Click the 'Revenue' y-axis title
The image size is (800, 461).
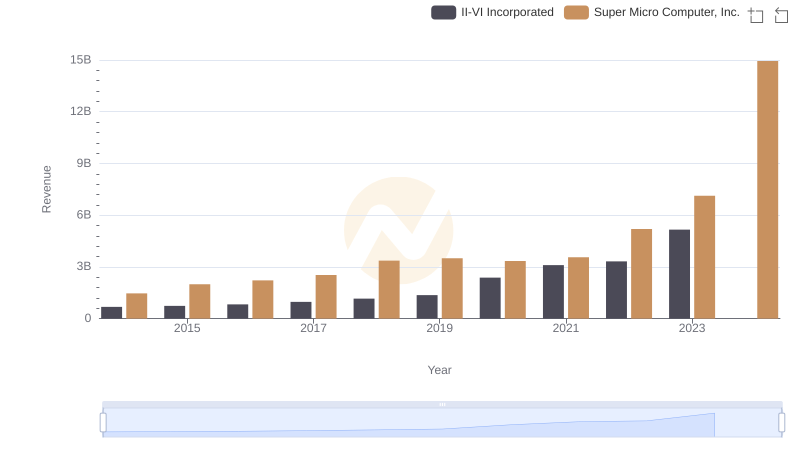[x=46, y=189]
